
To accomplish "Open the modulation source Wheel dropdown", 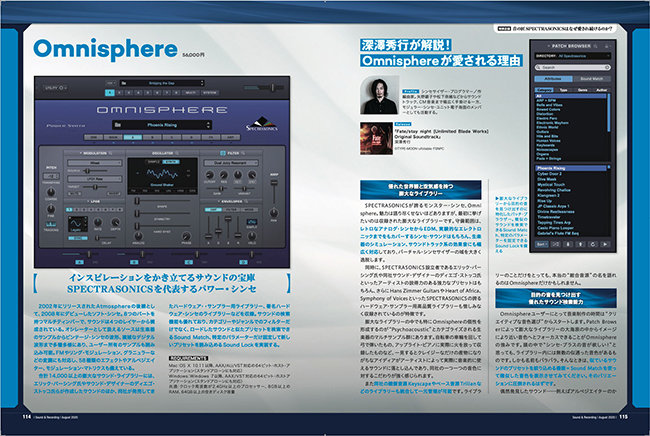I will coord(95,163).
